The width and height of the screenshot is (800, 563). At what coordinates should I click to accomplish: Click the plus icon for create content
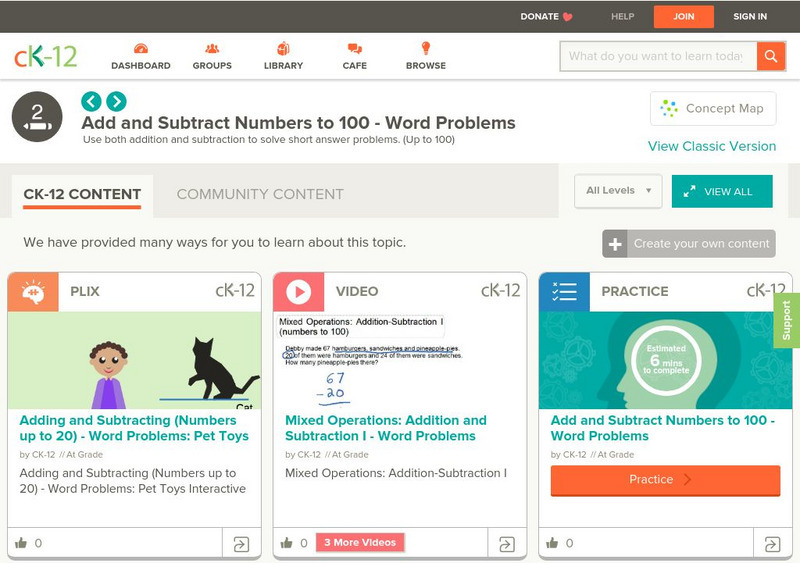615,244
